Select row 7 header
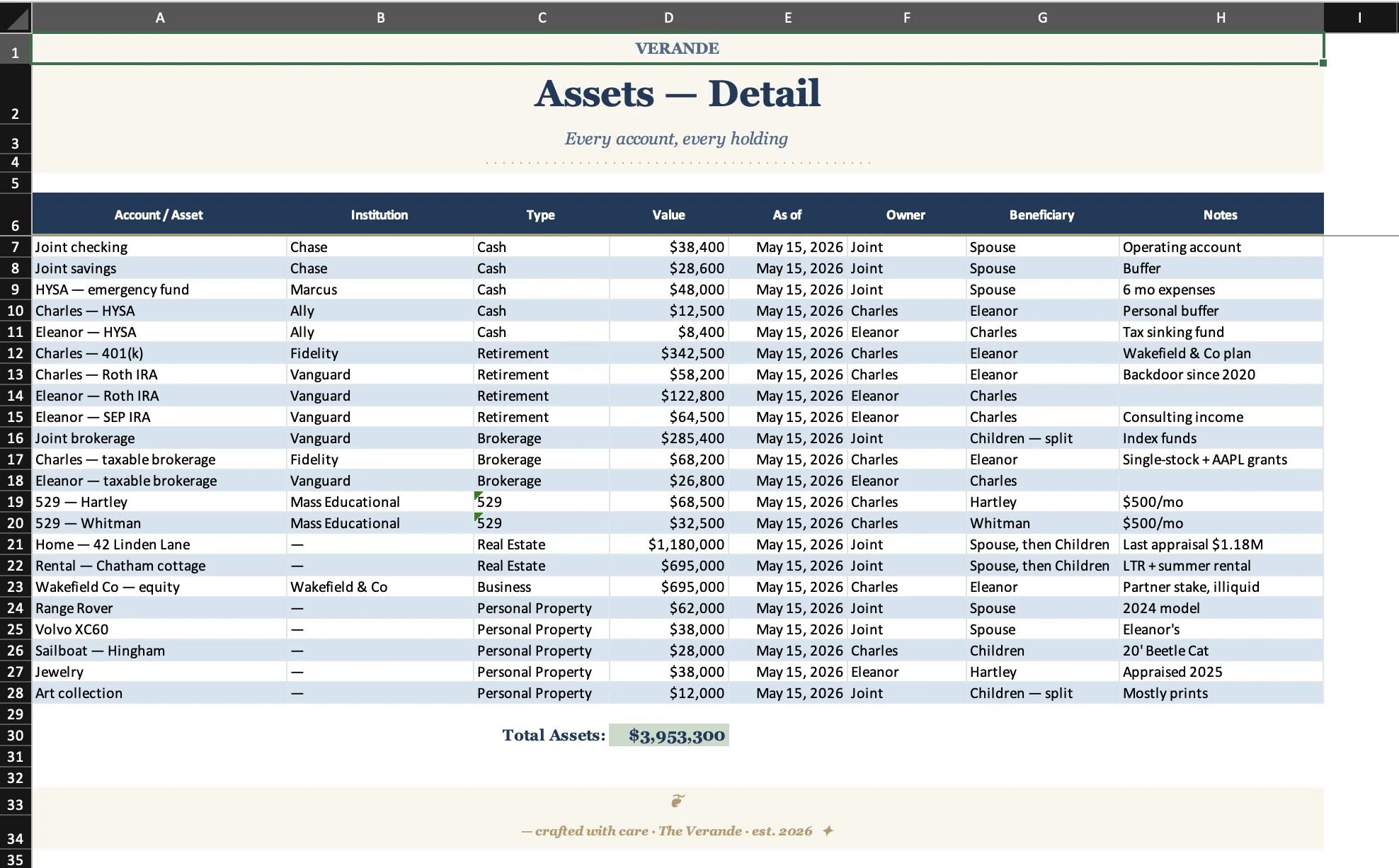The width and height of the screenshot is (1399, 868). pyautogui.click(x=16, y=247)
